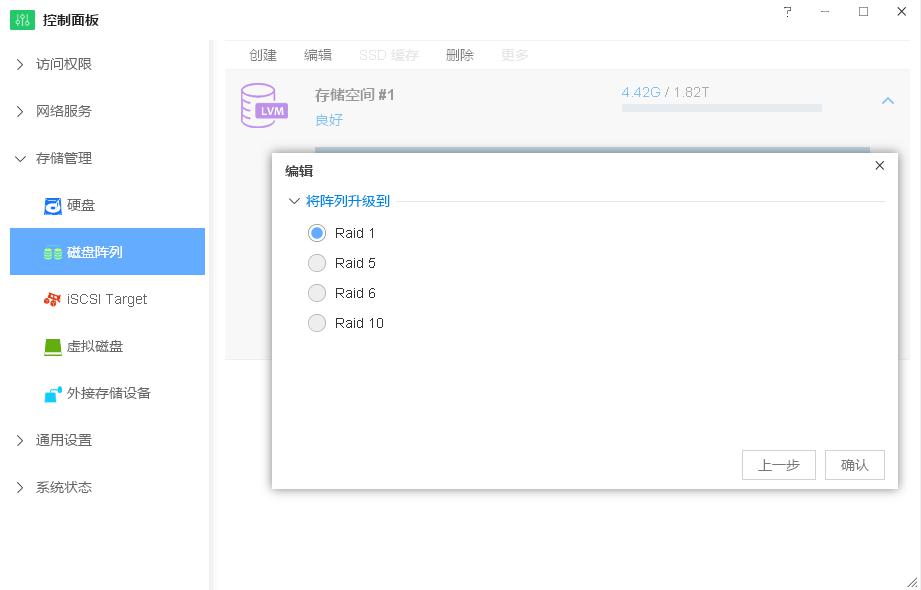The width and height of the screenshot is (921, 590).
Task: Select the Raid 6 radio button
Action: coord(317,293)
